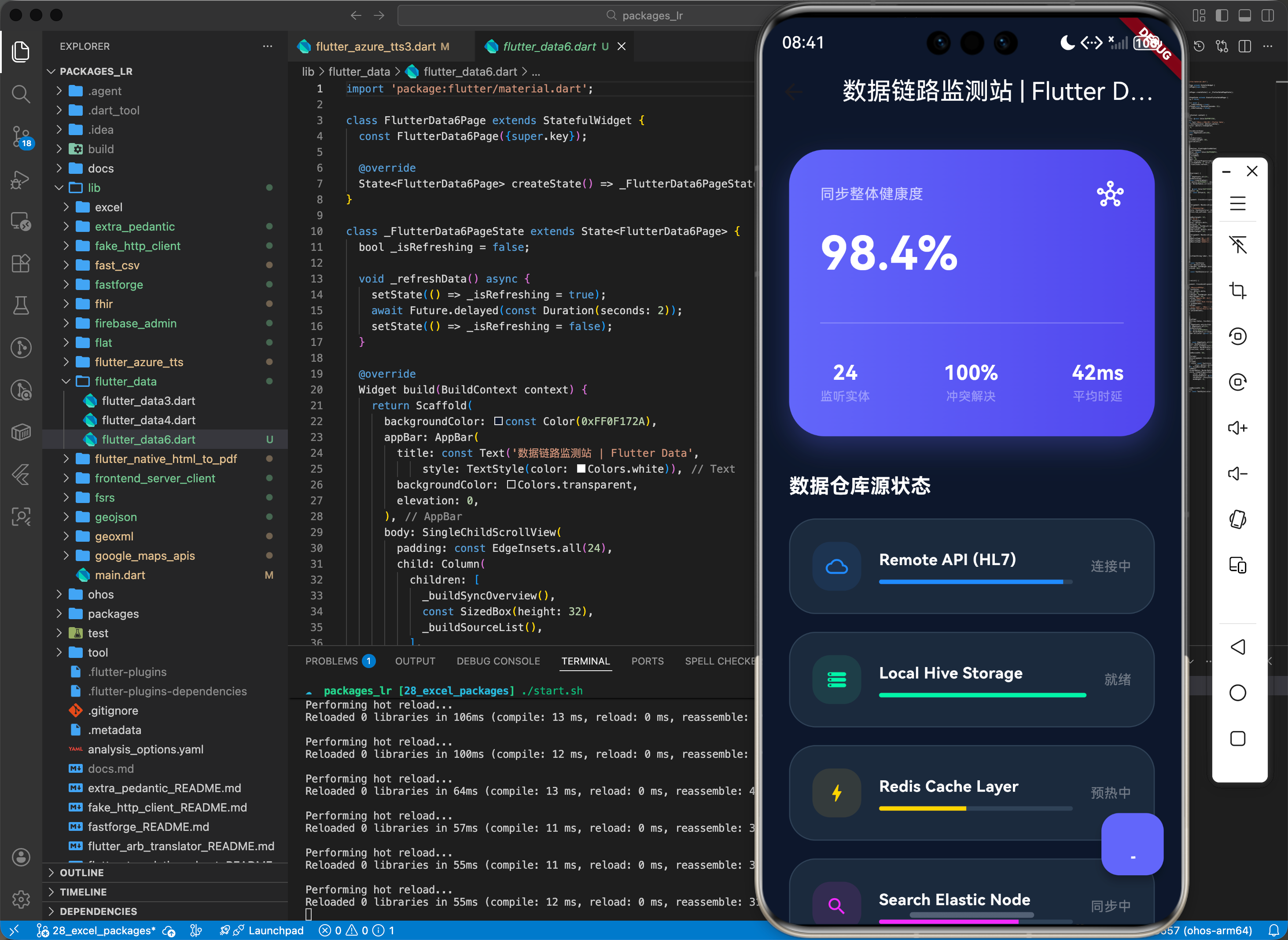Image resolution: width=1288 pixels, height=940 pixels.
Task: Toggle primary side bar layout icon
Action: (1222, 15)
